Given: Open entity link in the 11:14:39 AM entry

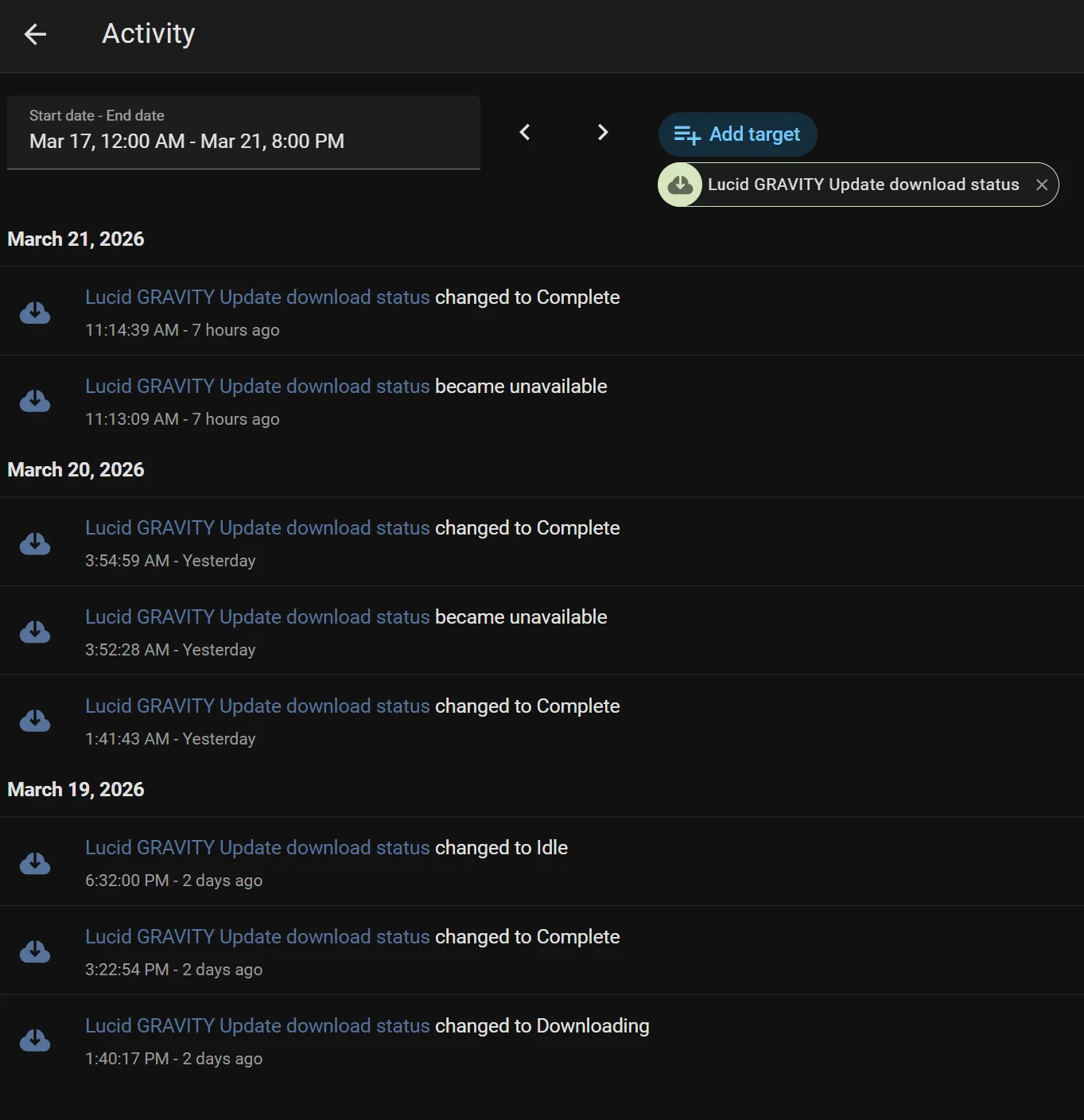Looking at the screenshot, I should pos(258,297).
